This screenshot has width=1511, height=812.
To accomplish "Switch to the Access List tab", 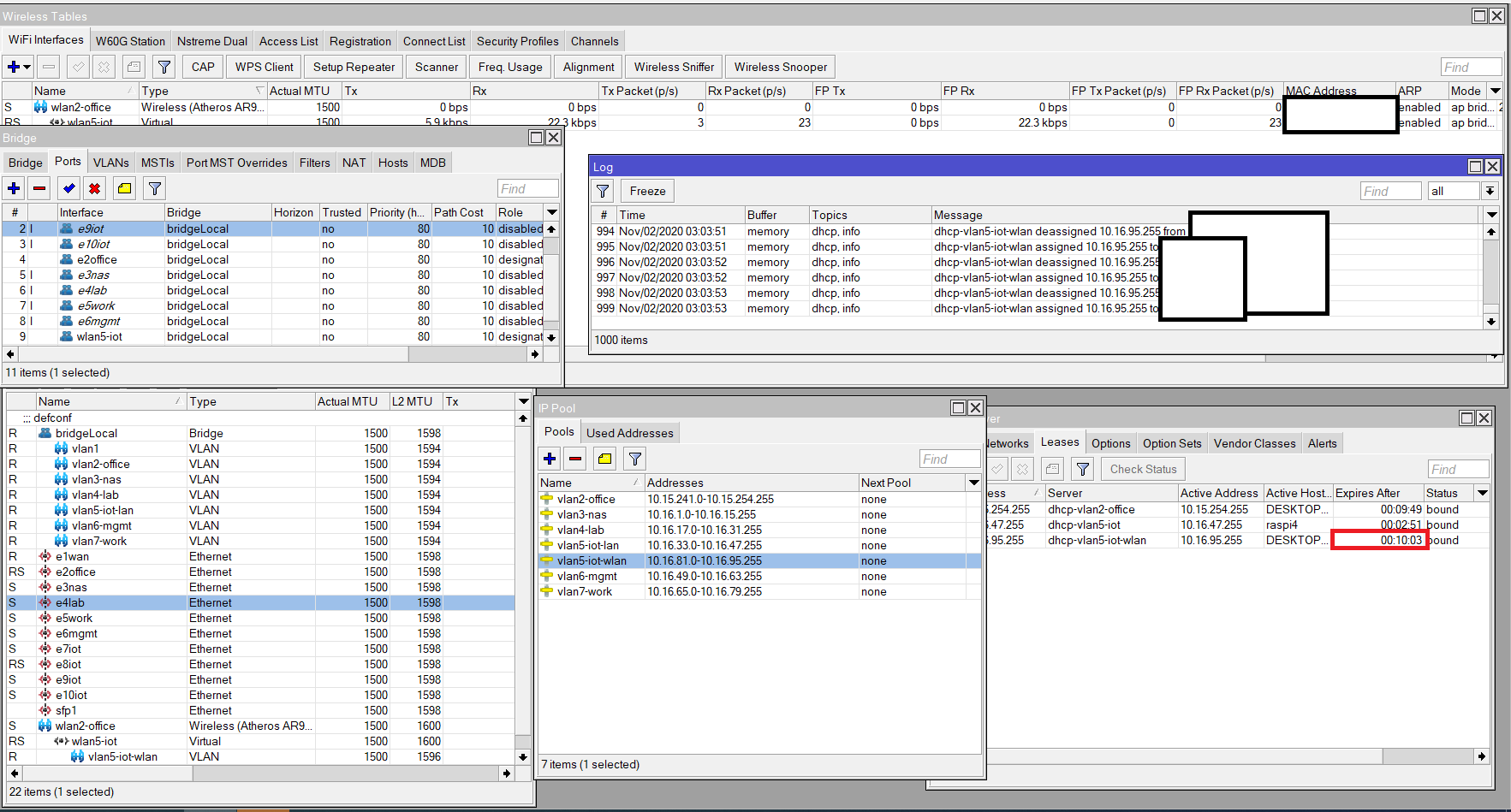I will [x=289, y=41].
